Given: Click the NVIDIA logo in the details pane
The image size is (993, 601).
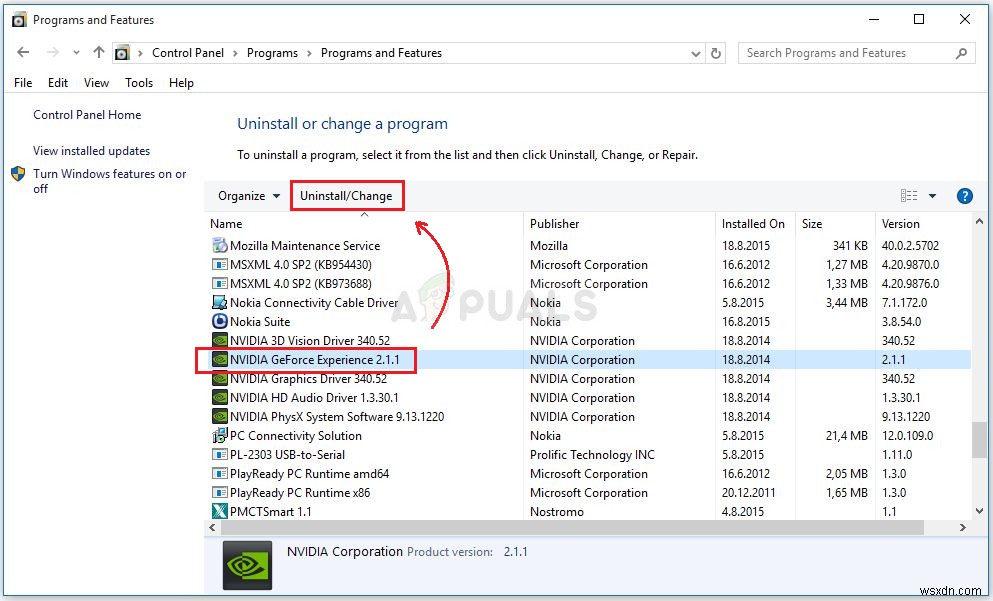Looking at the screenshot, I should pos(246,564).
